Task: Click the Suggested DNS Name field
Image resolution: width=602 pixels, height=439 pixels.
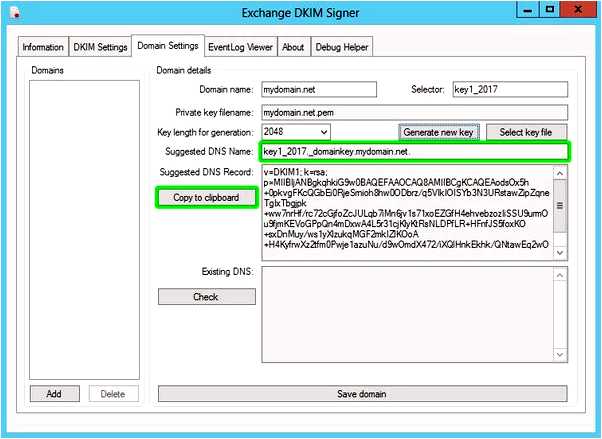Action: coord(414,151)
